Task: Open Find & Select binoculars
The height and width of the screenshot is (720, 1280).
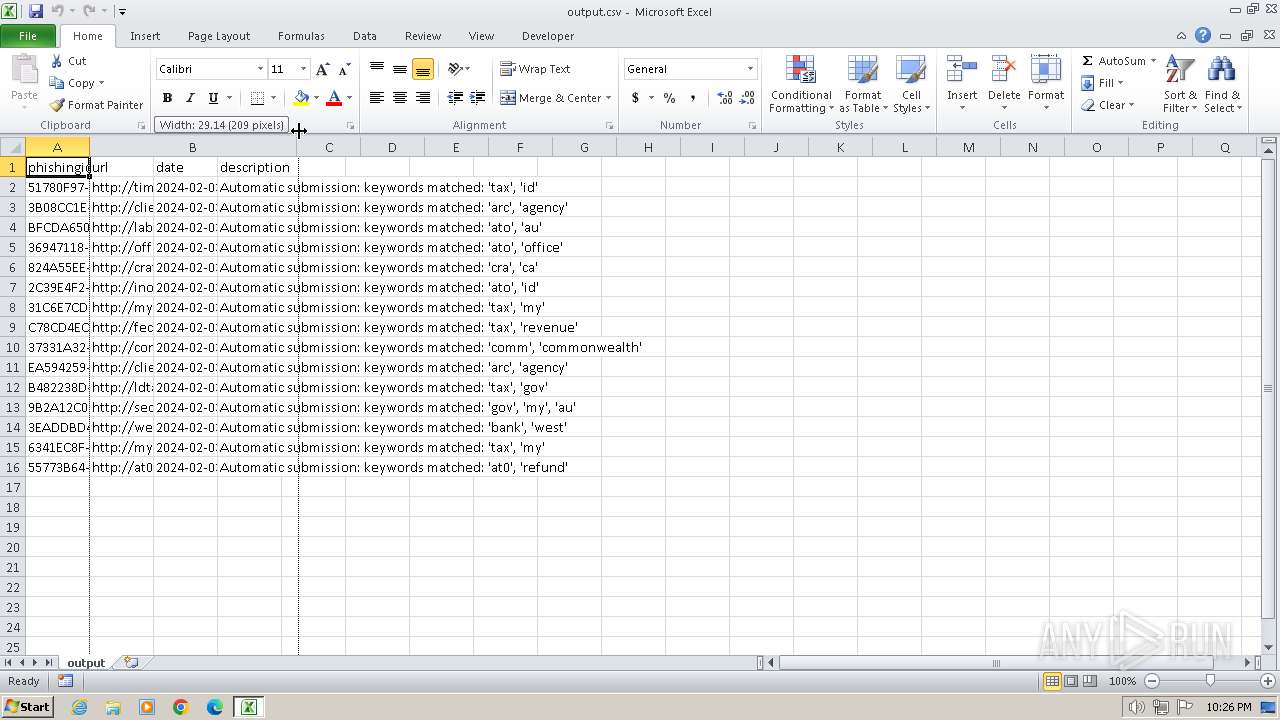Action: 1222,84
